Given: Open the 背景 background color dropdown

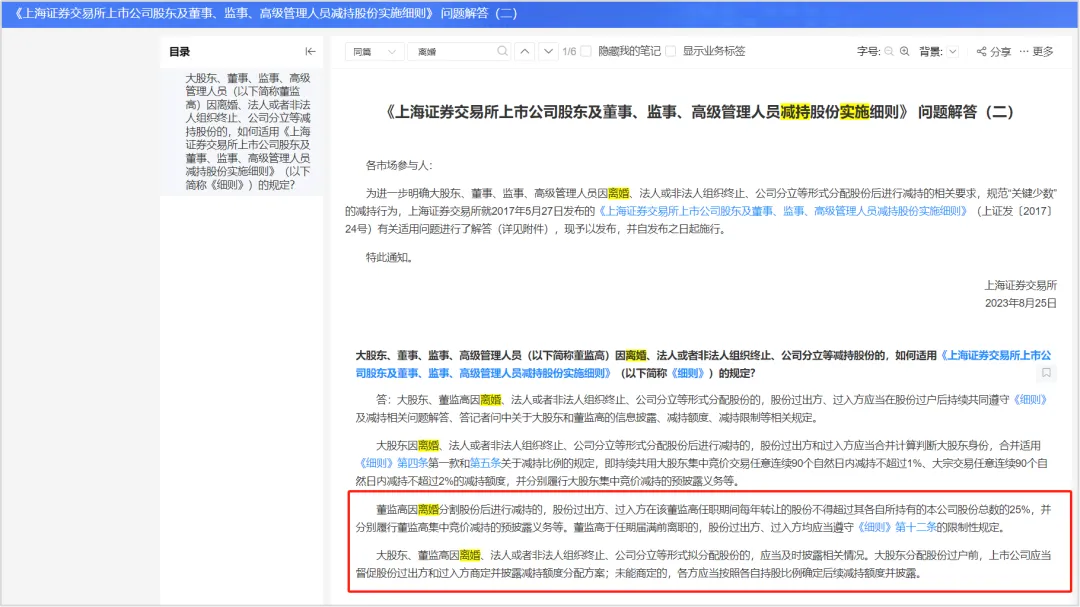Looking at the screenshot, I should 953,52.
